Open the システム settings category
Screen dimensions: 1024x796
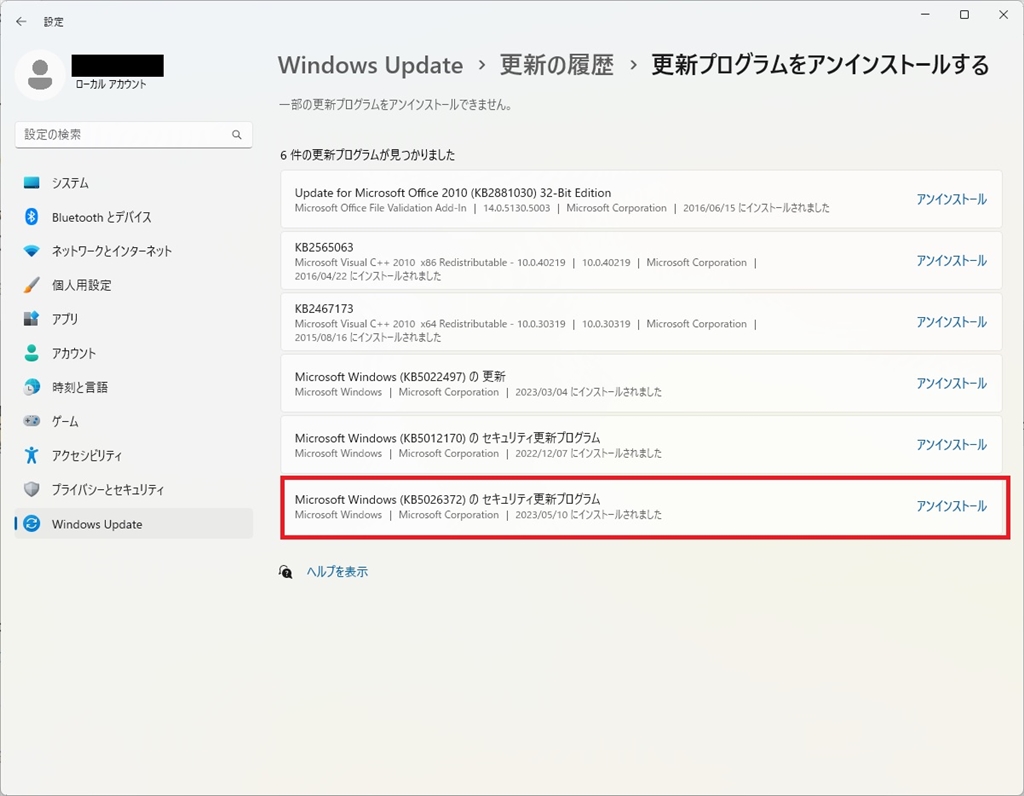click(134, 183)
